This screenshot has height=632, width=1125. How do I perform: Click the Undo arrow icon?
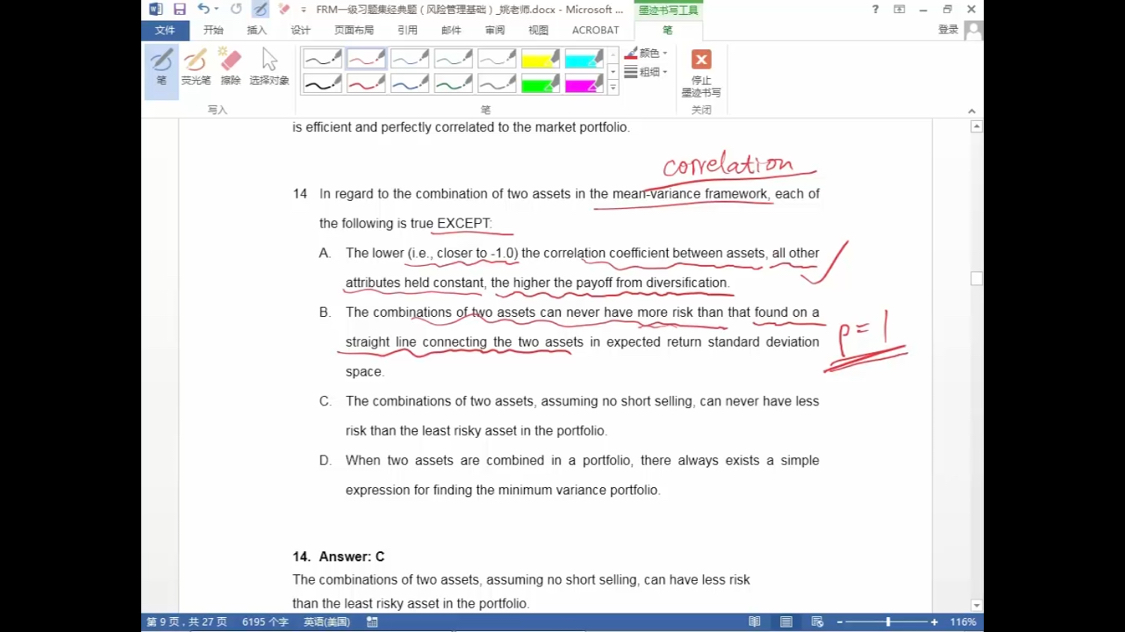pyautogui.click(x=203, y=9)
